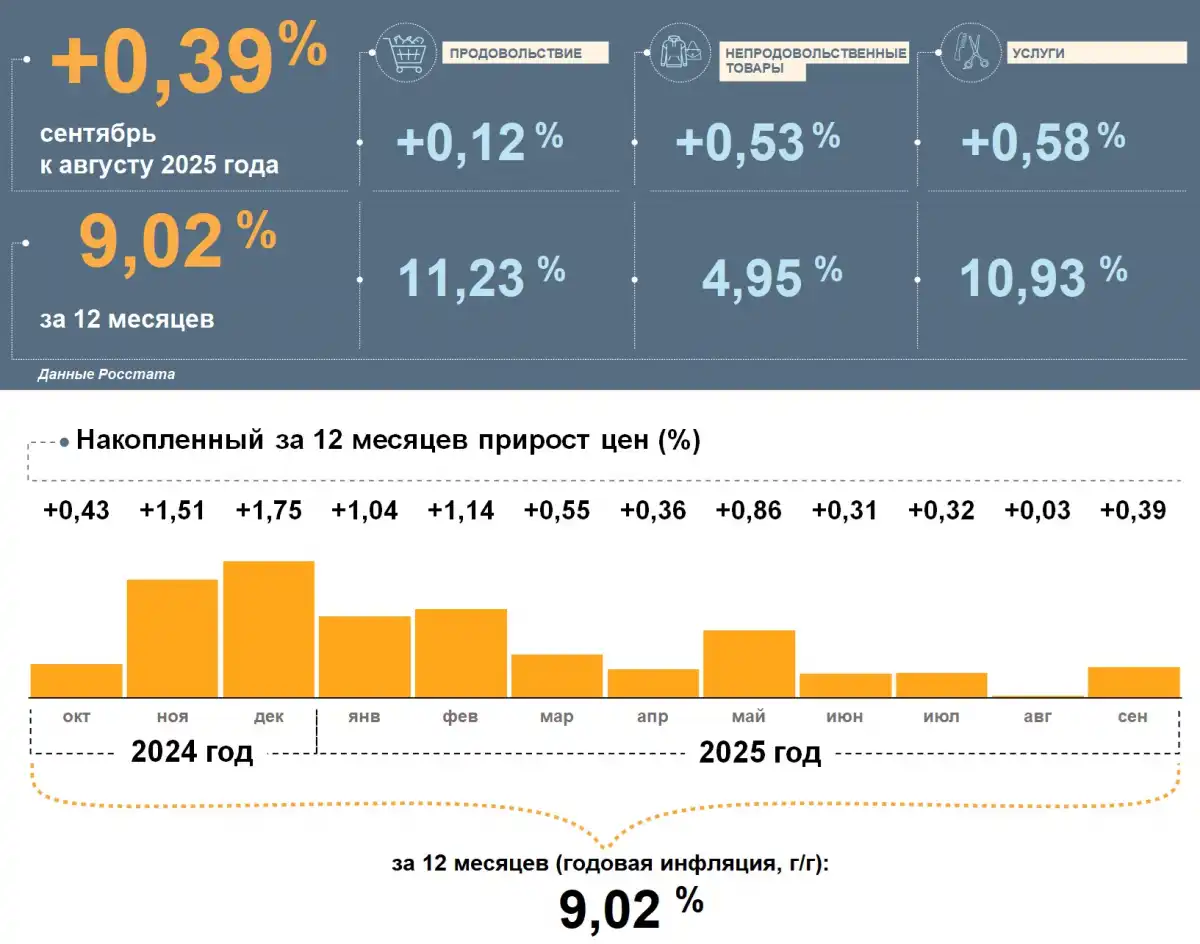This screenshot has height=944, width=1200.
Task: Select the май bar in the chart
Action: 748,663
